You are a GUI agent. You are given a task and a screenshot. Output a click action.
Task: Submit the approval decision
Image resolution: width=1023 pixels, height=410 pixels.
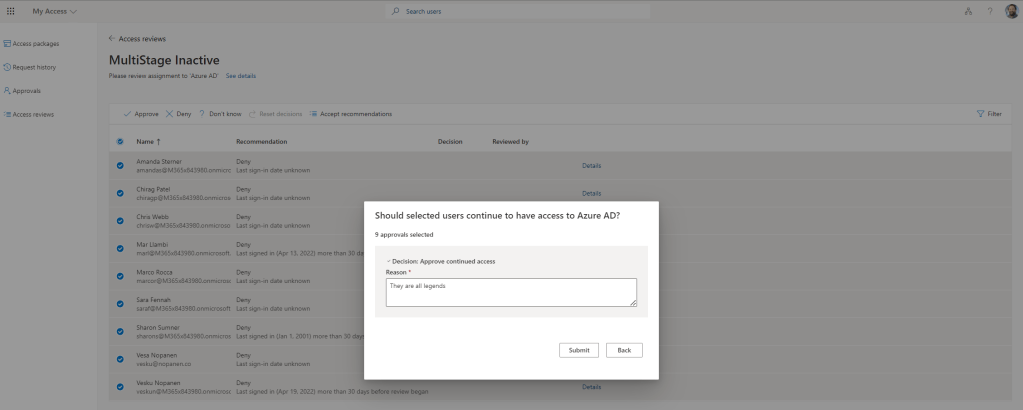578,350
